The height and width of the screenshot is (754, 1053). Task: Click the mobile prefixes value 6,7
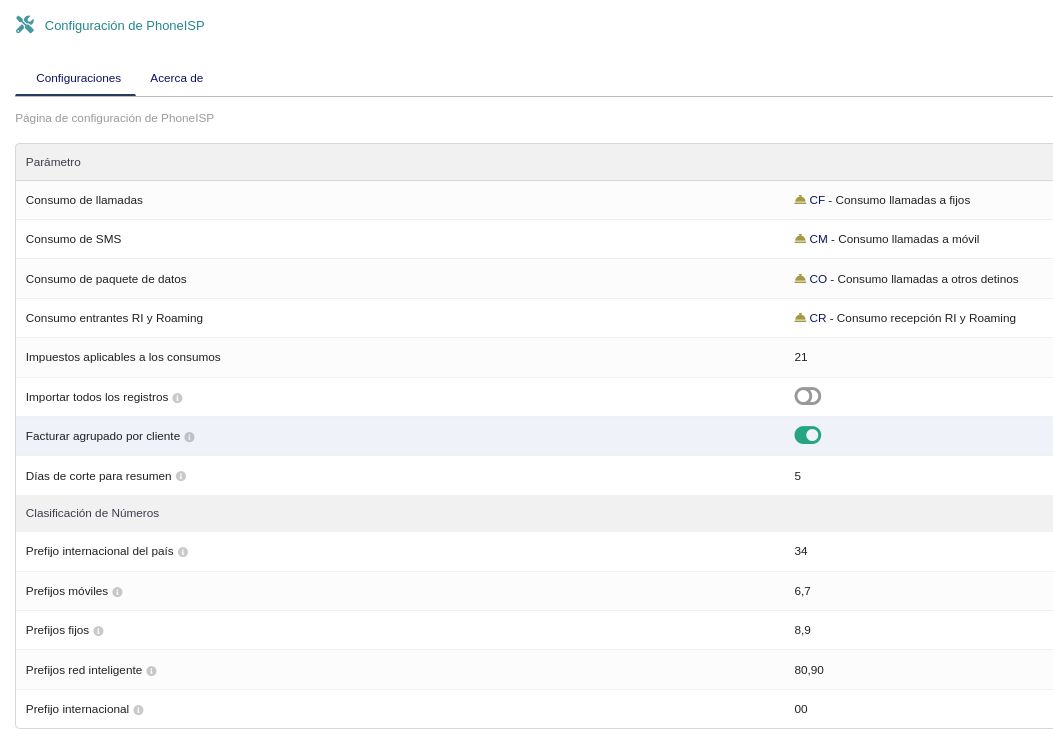click(802, 591)
